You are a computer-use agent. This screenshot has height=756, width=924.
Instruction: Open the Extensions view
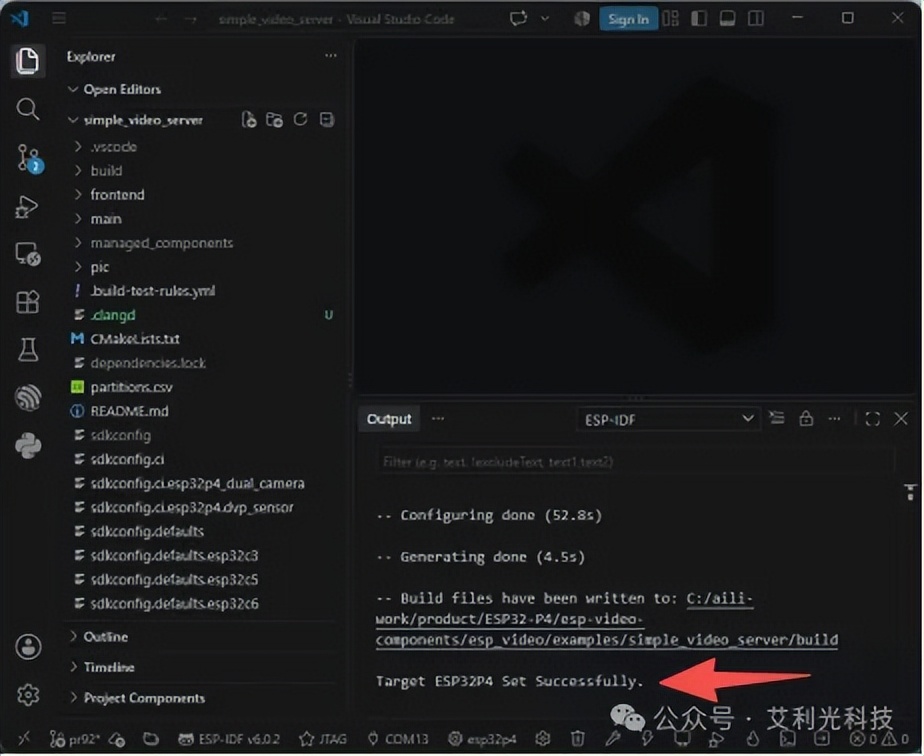[x=27, y=302]
